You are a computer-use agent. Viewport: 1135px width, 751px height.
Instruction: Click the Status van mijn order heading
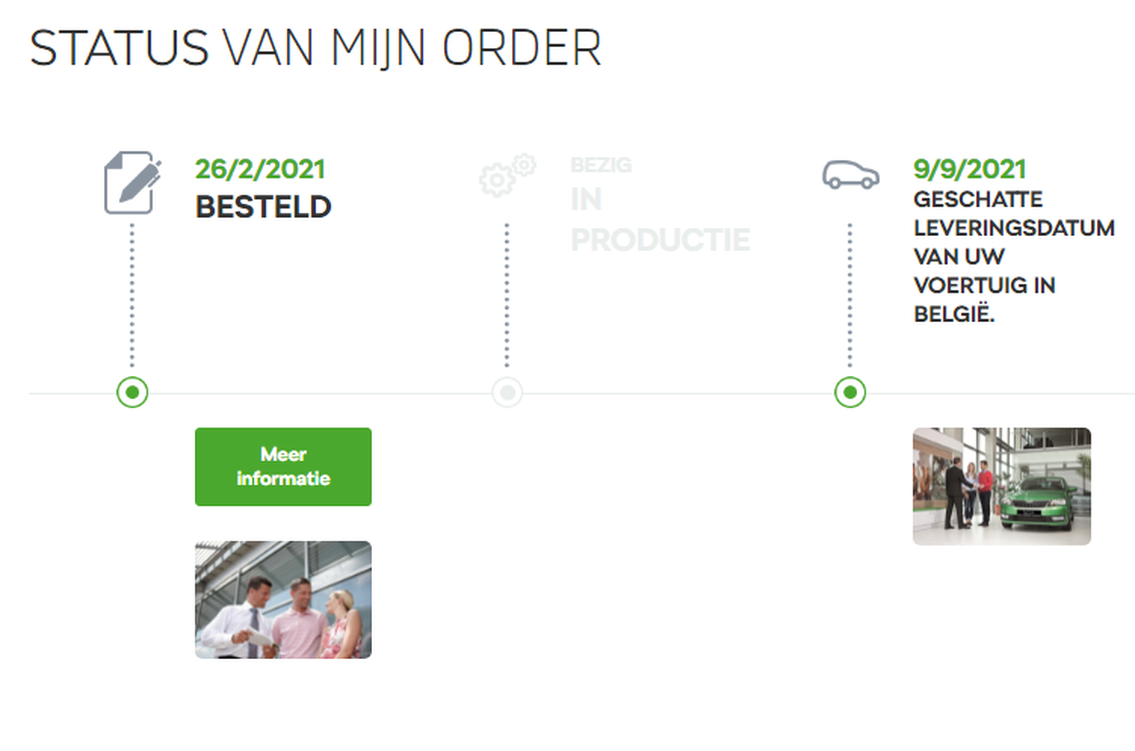[x=316, y=48]
